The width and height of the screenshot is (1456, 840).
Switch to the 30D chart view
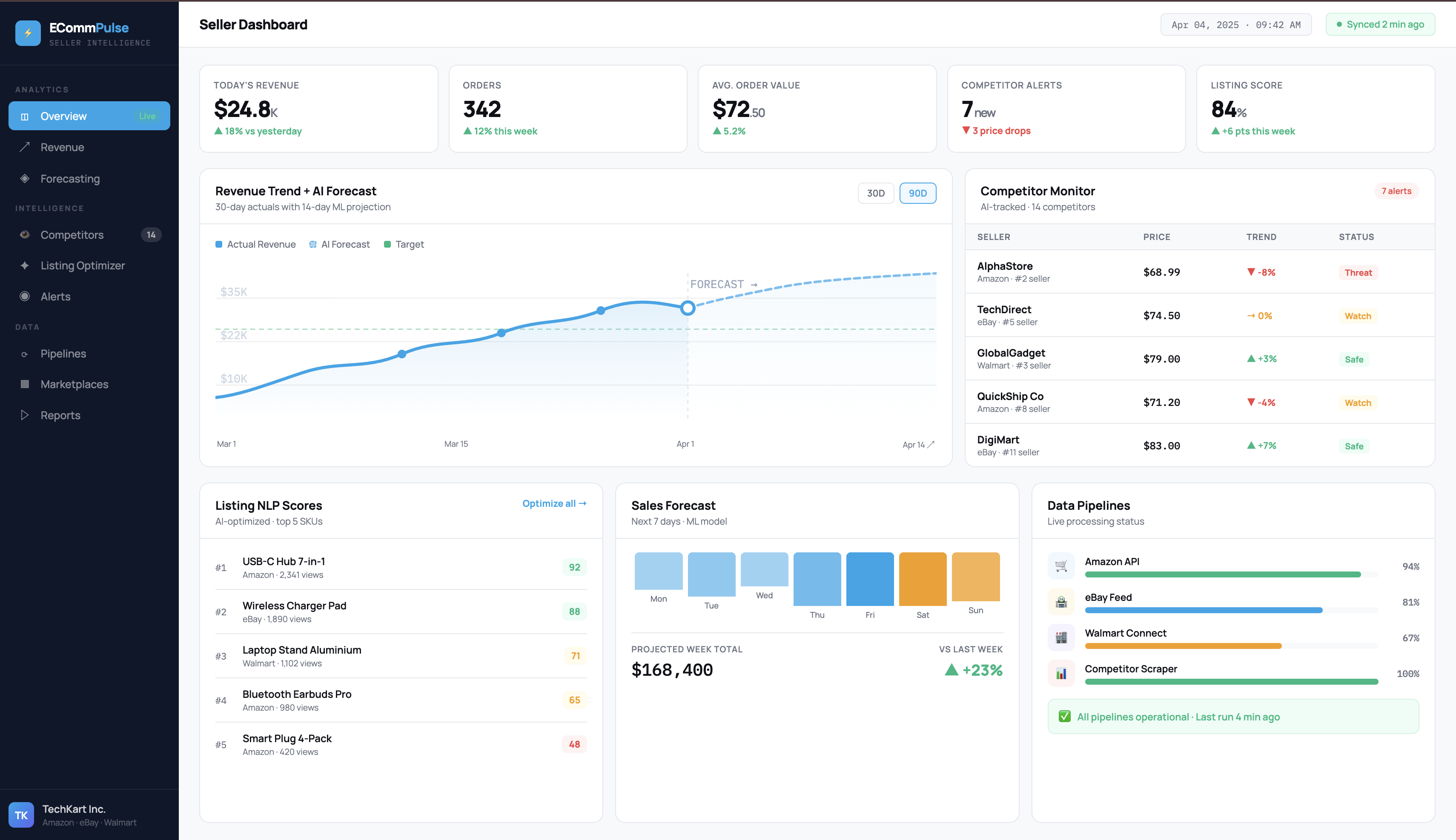pyautogui.click(x=875, y=193)
